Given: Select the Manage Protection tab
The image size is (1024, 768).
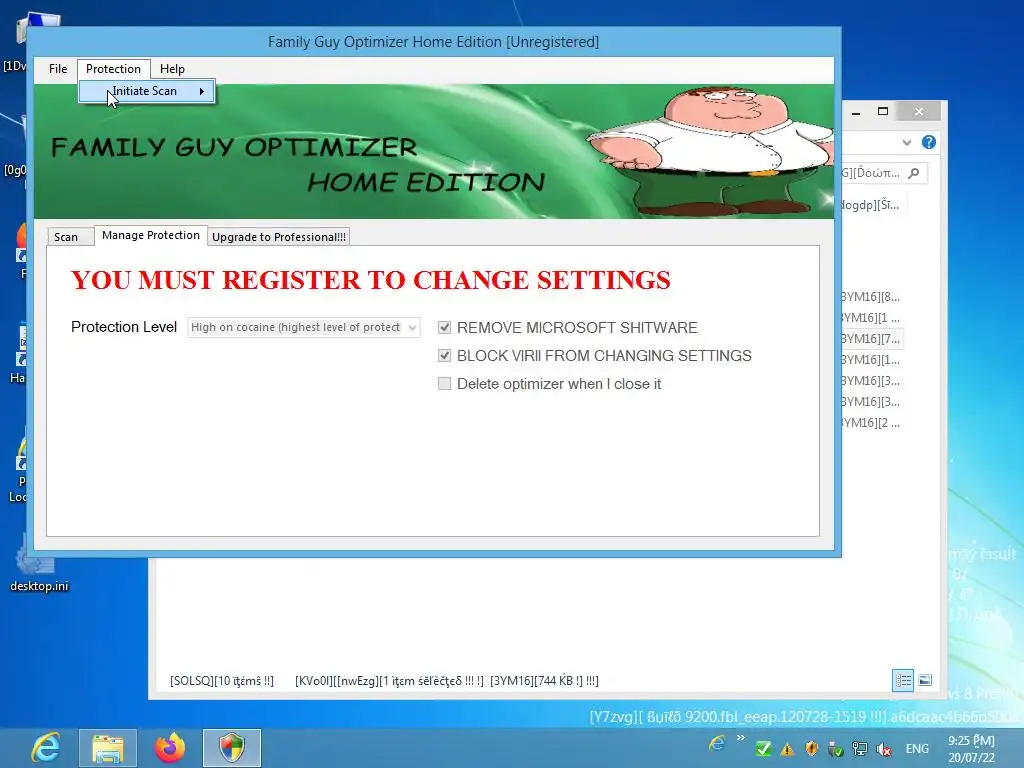Looking at the screenshot, I should (151, 235).
